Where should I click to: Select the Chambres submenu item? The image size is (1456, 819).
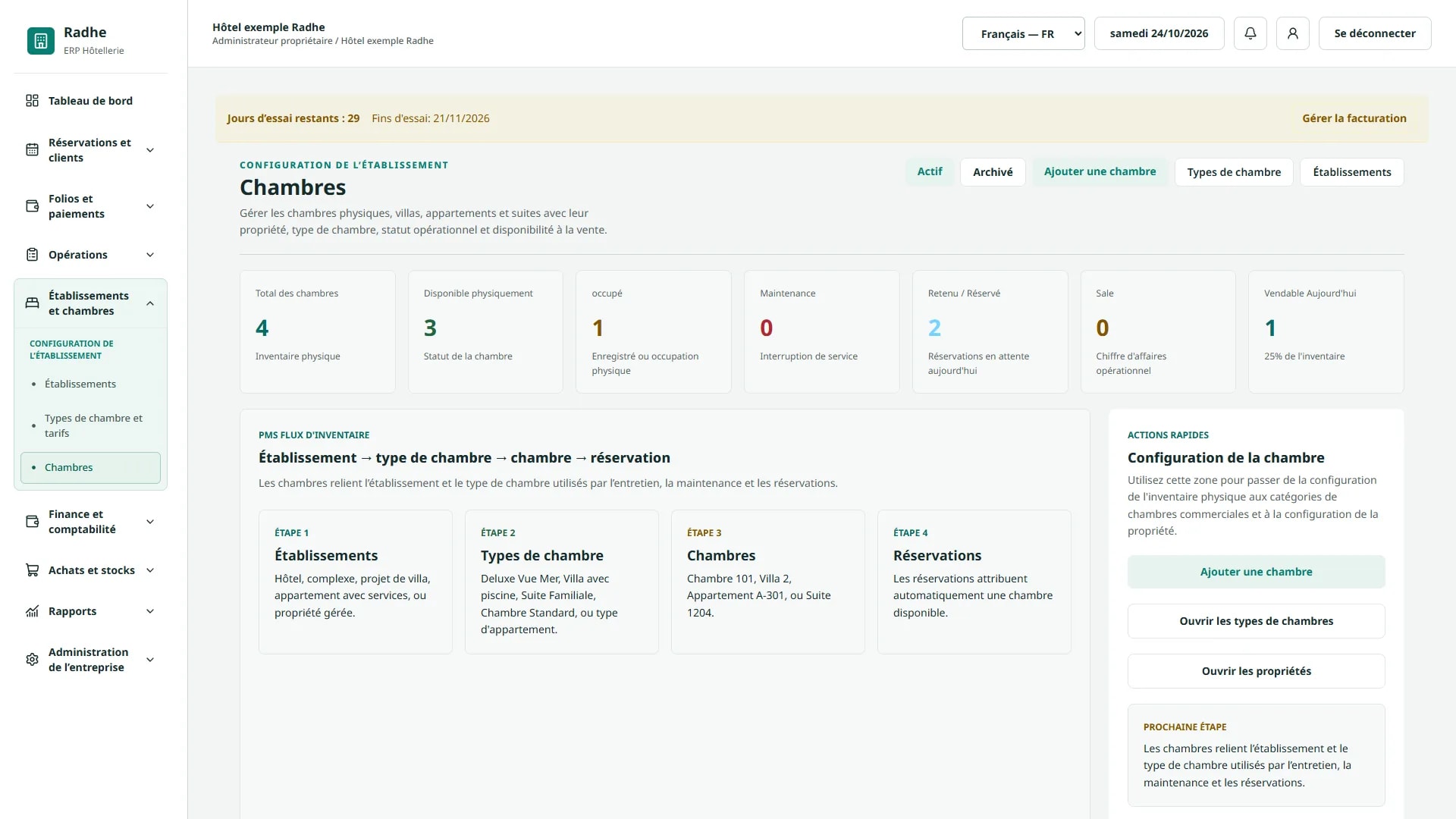point(90,468)
